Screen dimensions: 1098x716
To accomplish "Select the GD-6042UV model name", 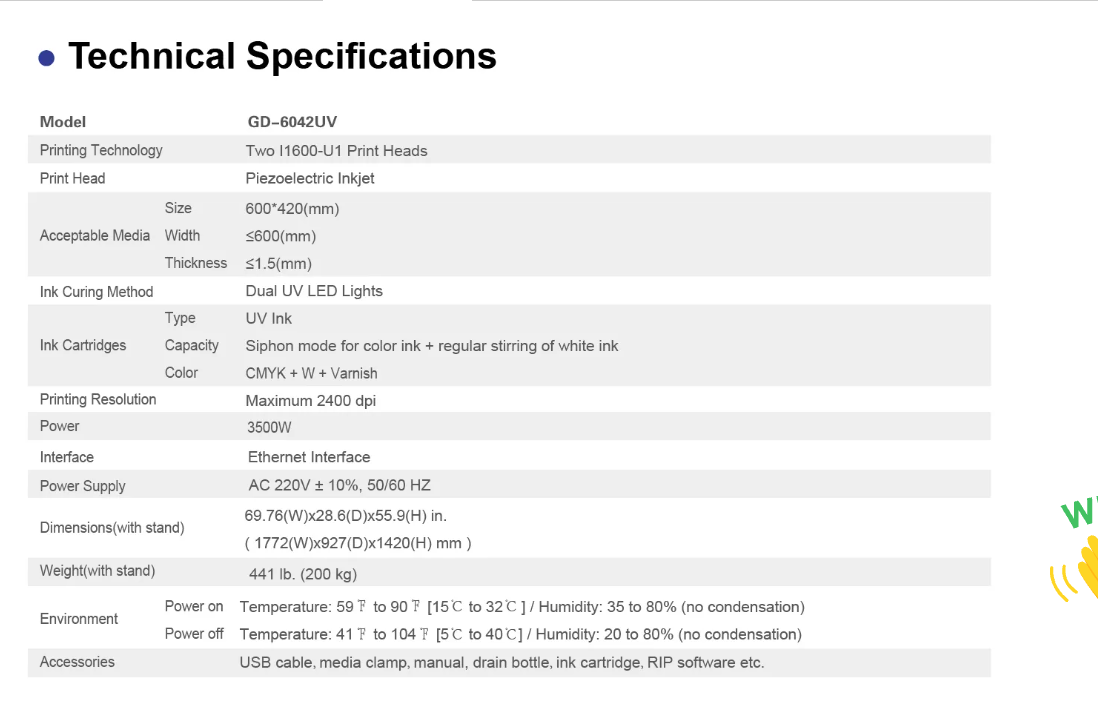I will (292, 122).
